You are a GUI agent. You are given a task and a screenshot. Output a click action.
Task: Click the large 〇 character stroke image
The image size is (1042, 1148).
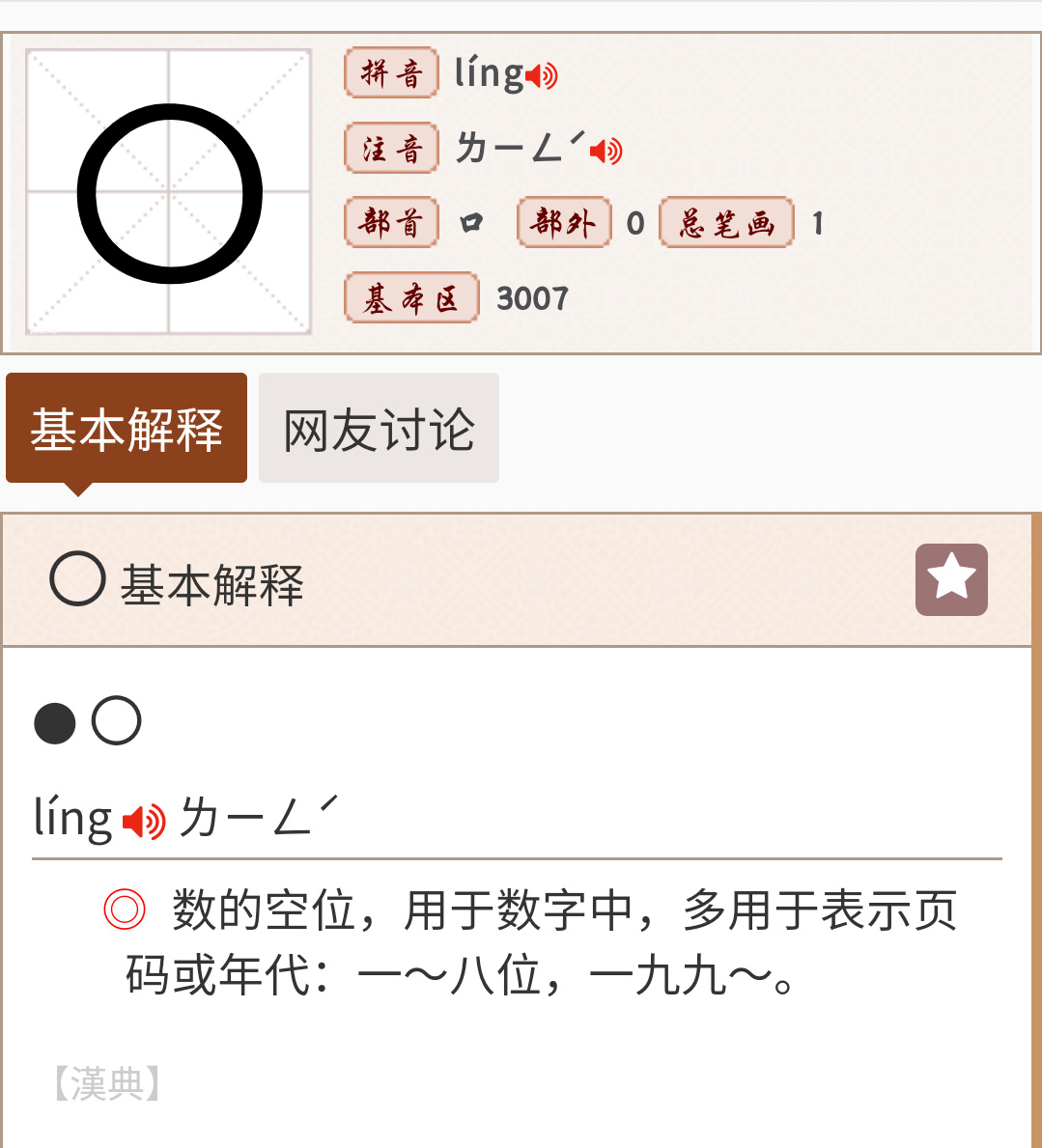coord(169,193)
